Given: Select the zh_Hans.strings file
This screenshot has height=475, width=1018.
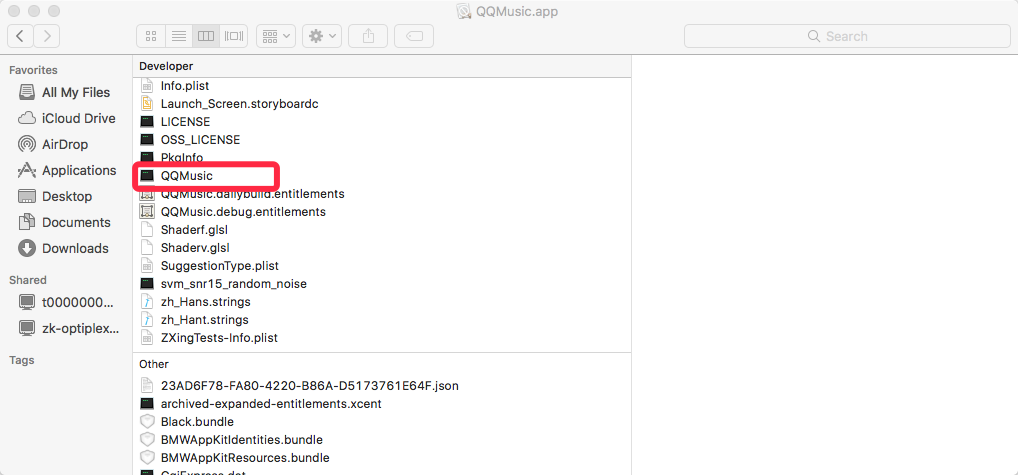Looking at the screenshot, I should click(x=205, y=302).
